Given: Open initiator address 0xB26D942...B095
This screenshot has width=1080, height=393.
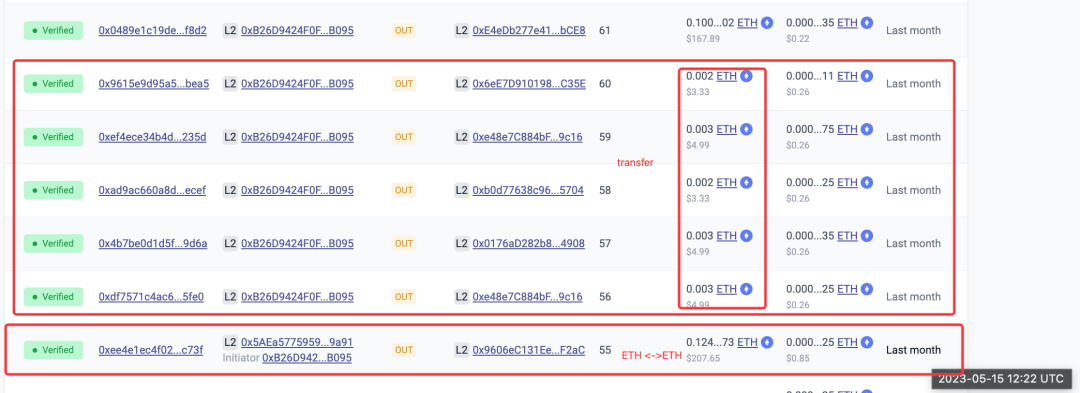Looking at the screenshot, I should pos(307,358).
